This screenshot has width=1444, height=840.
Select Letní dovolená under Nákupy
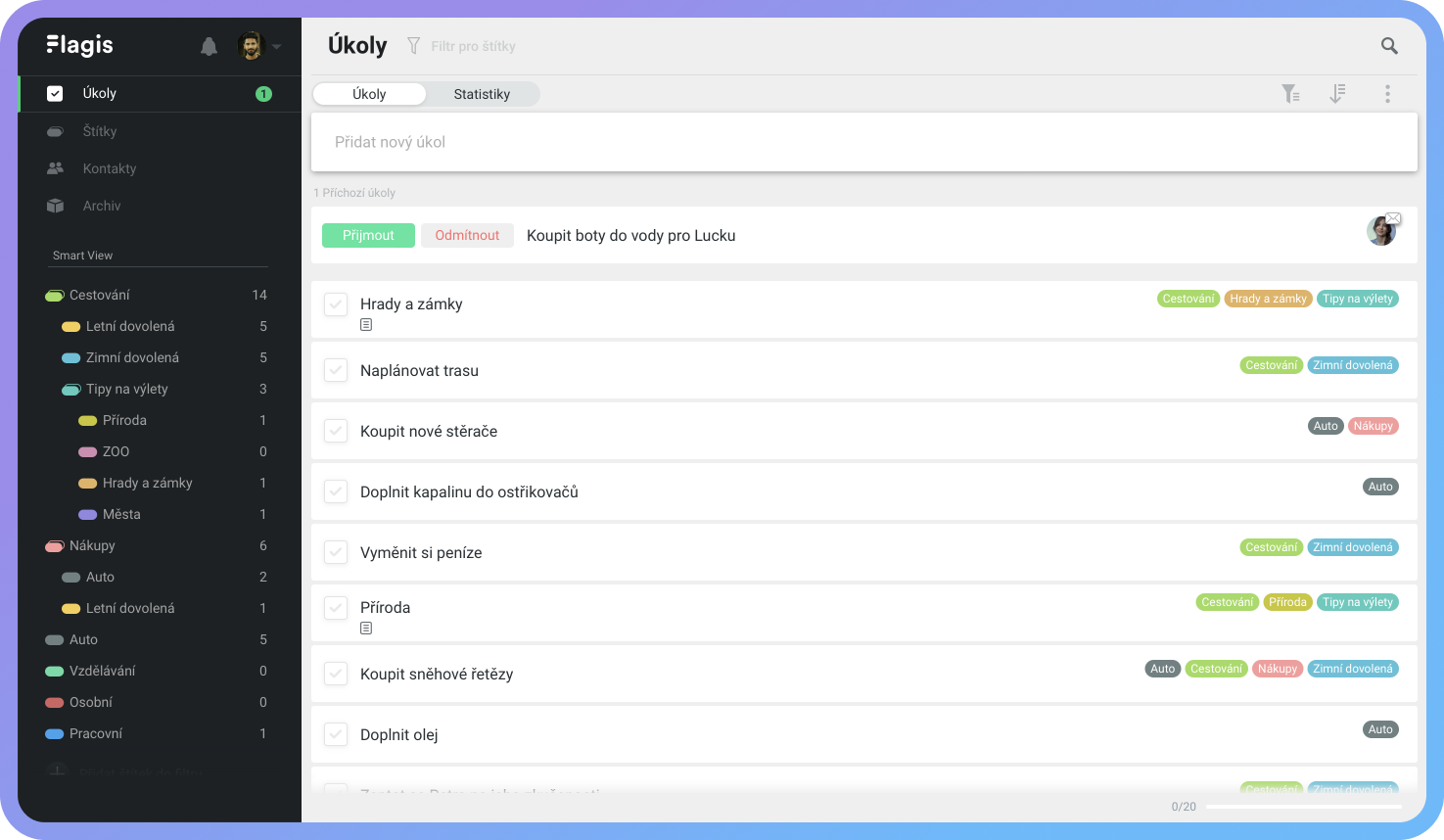tap(130, 608)
